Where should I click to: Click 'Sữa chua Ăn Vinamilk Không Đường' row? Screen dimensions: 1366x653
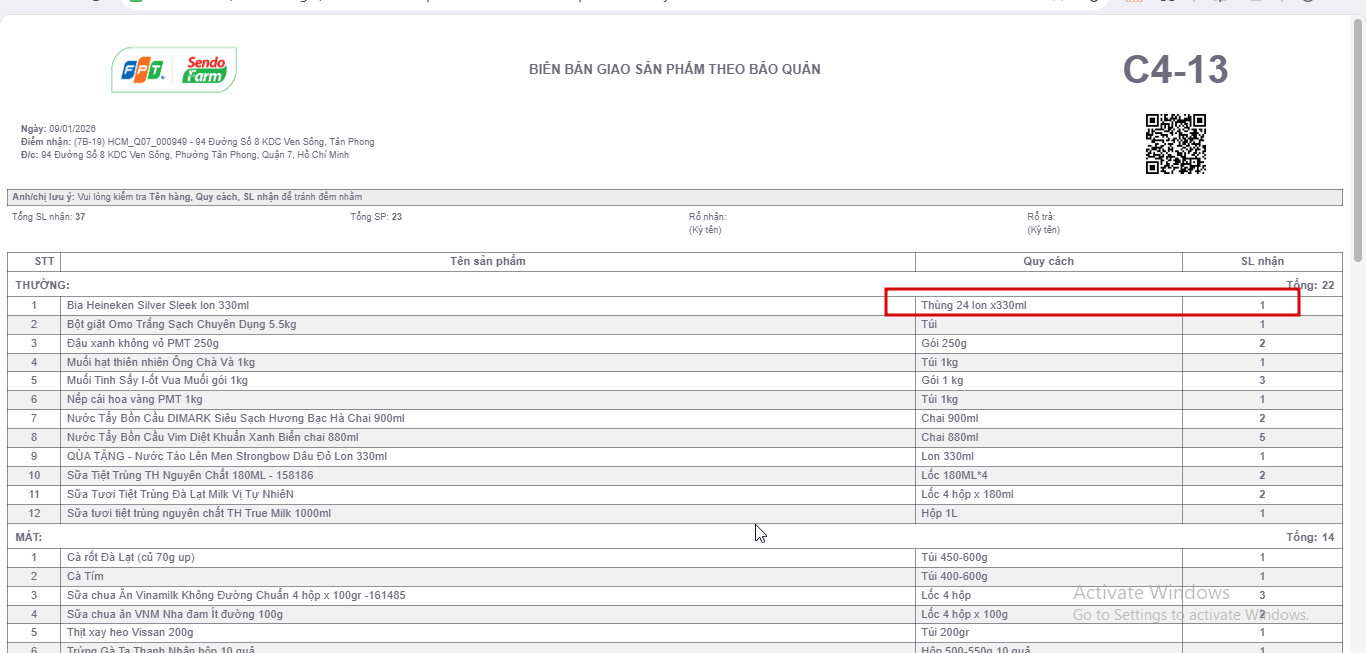point(675,595)
